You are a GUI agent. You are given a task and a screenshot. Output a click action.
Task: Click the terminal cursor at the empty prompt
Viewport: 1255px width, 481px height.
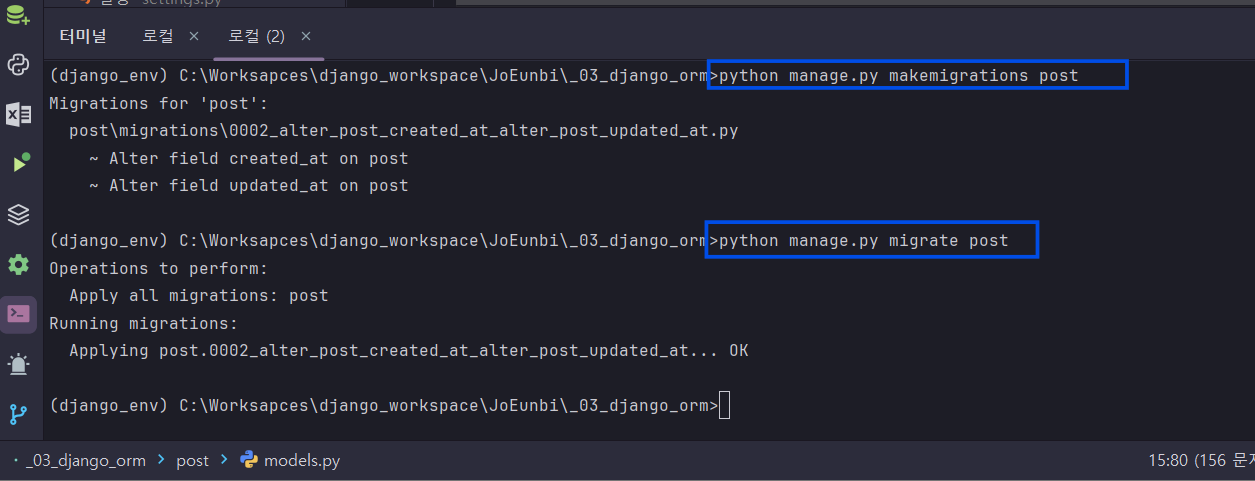tap(725, 406)
